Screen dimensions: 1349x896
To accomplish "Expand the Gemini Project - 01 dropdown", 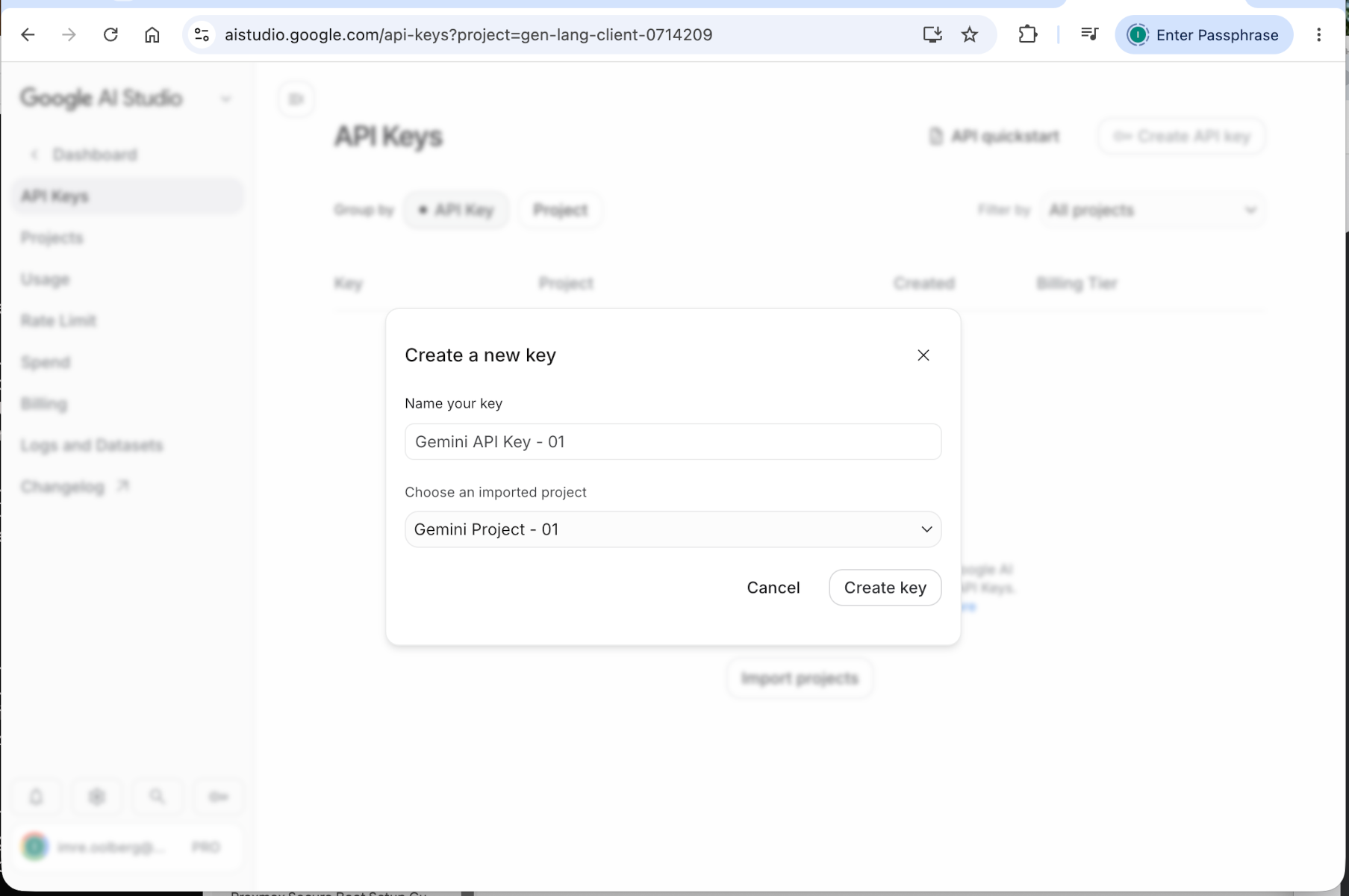I will point(673,529).
